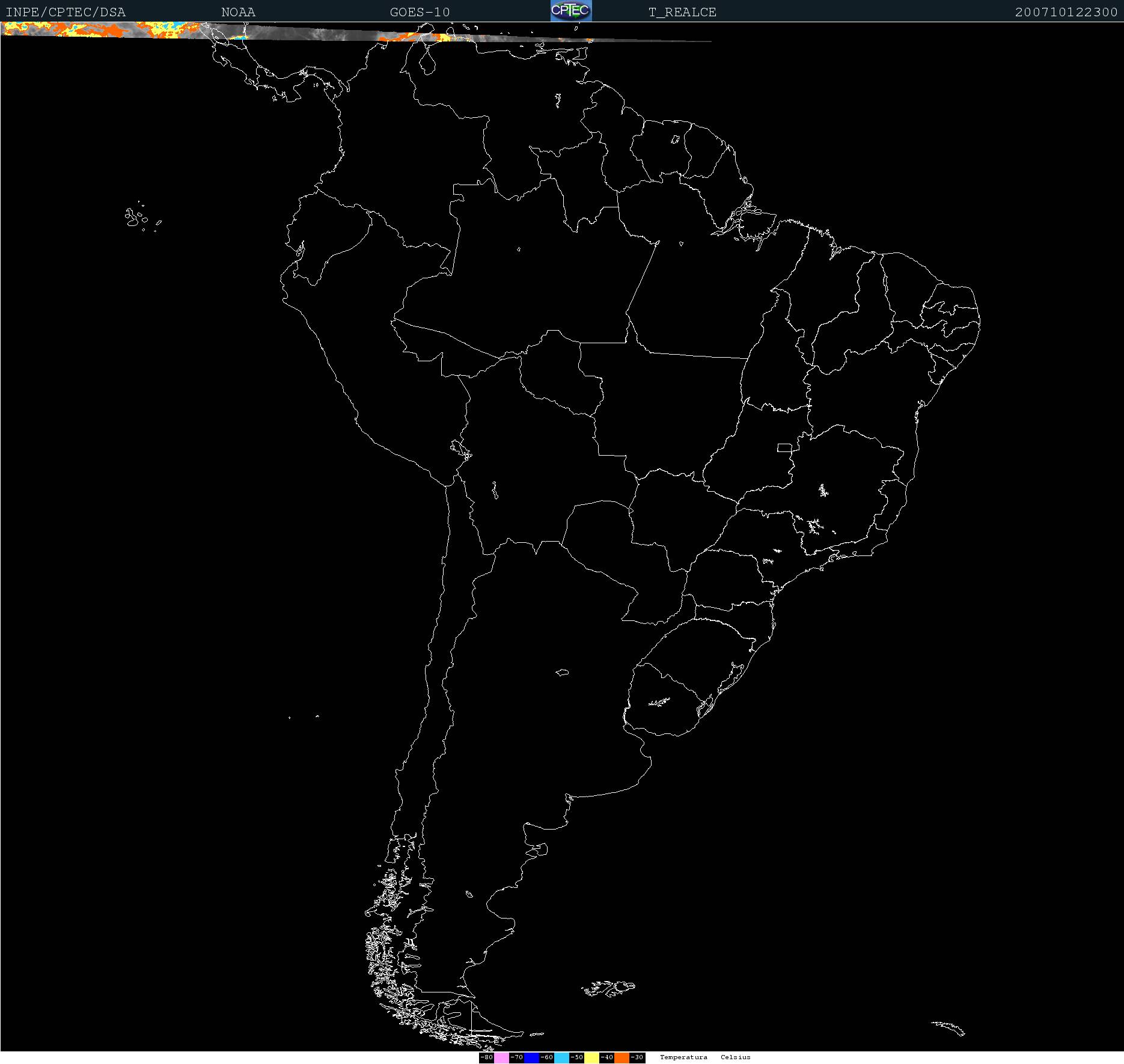1124x1064 pixels.
Task: Click the orange legend color swatch
Action: 622,1057
